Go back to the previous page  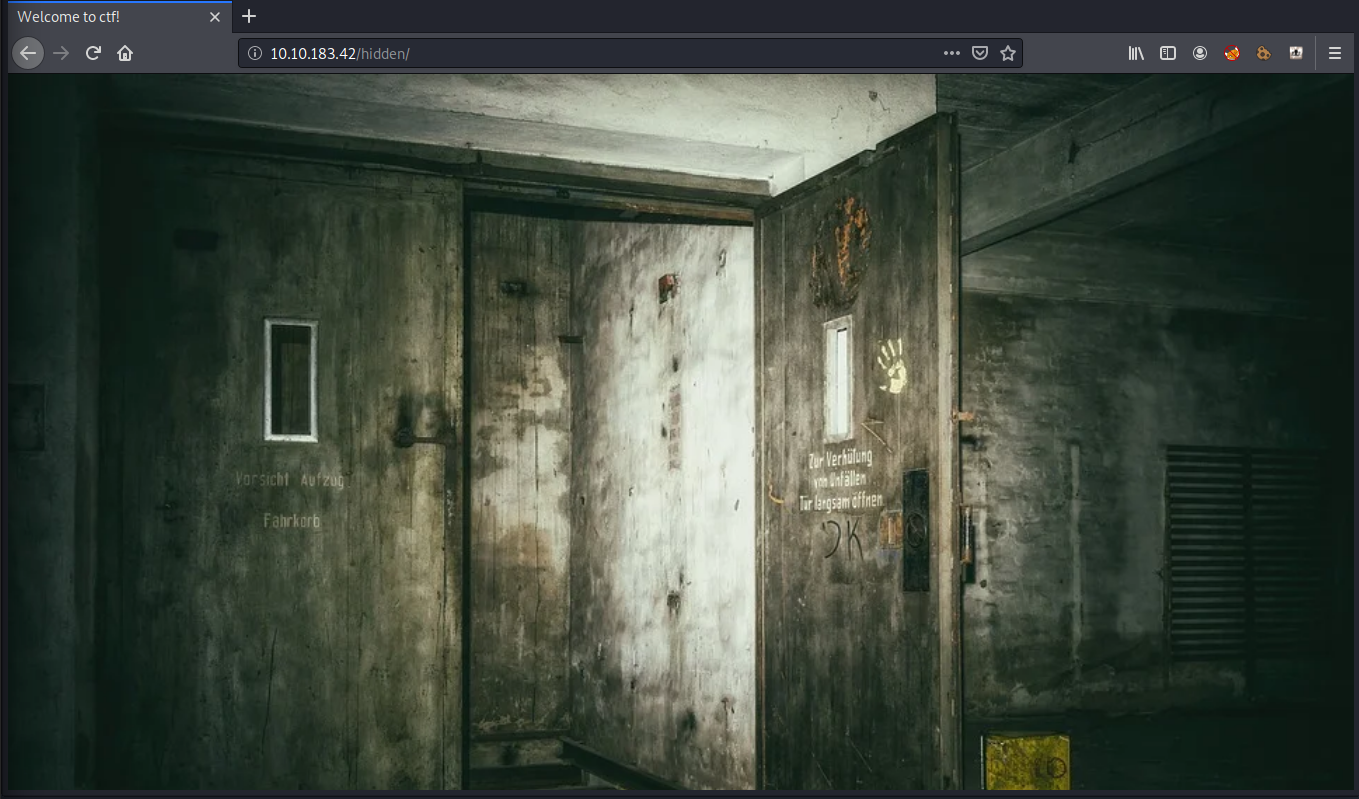[x=28, y=53]
